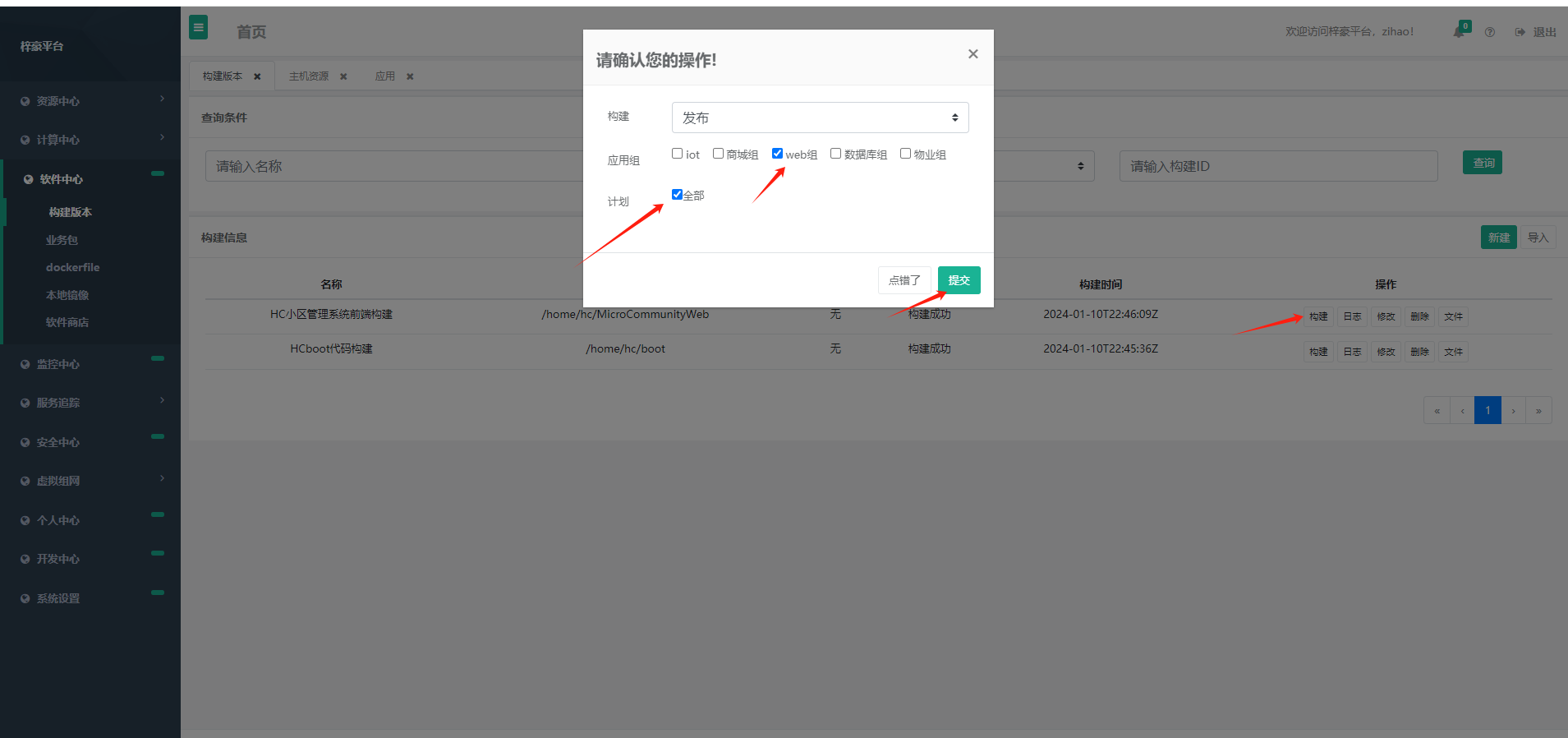Click the help question mark icon
1568x738 pixels.
coord(1489,32)
